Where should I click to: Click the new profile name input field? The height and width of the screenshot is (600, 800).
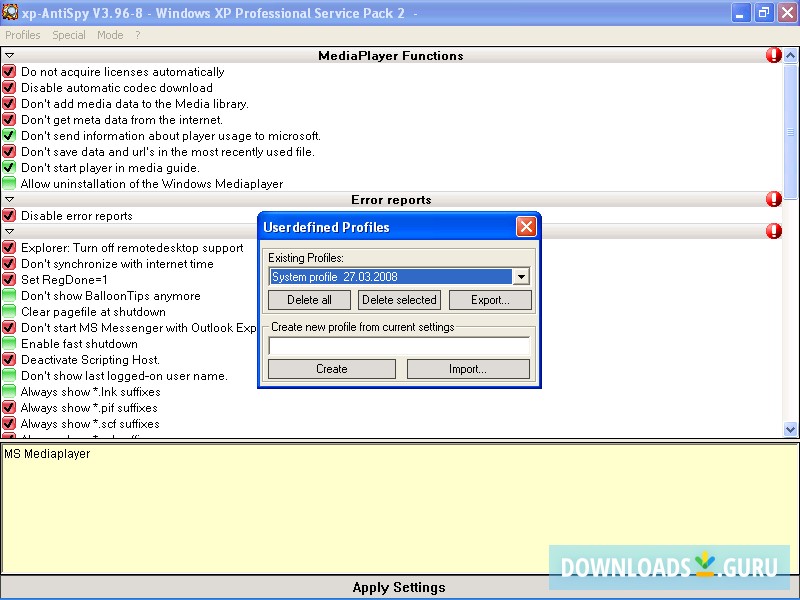coord(399,344)
